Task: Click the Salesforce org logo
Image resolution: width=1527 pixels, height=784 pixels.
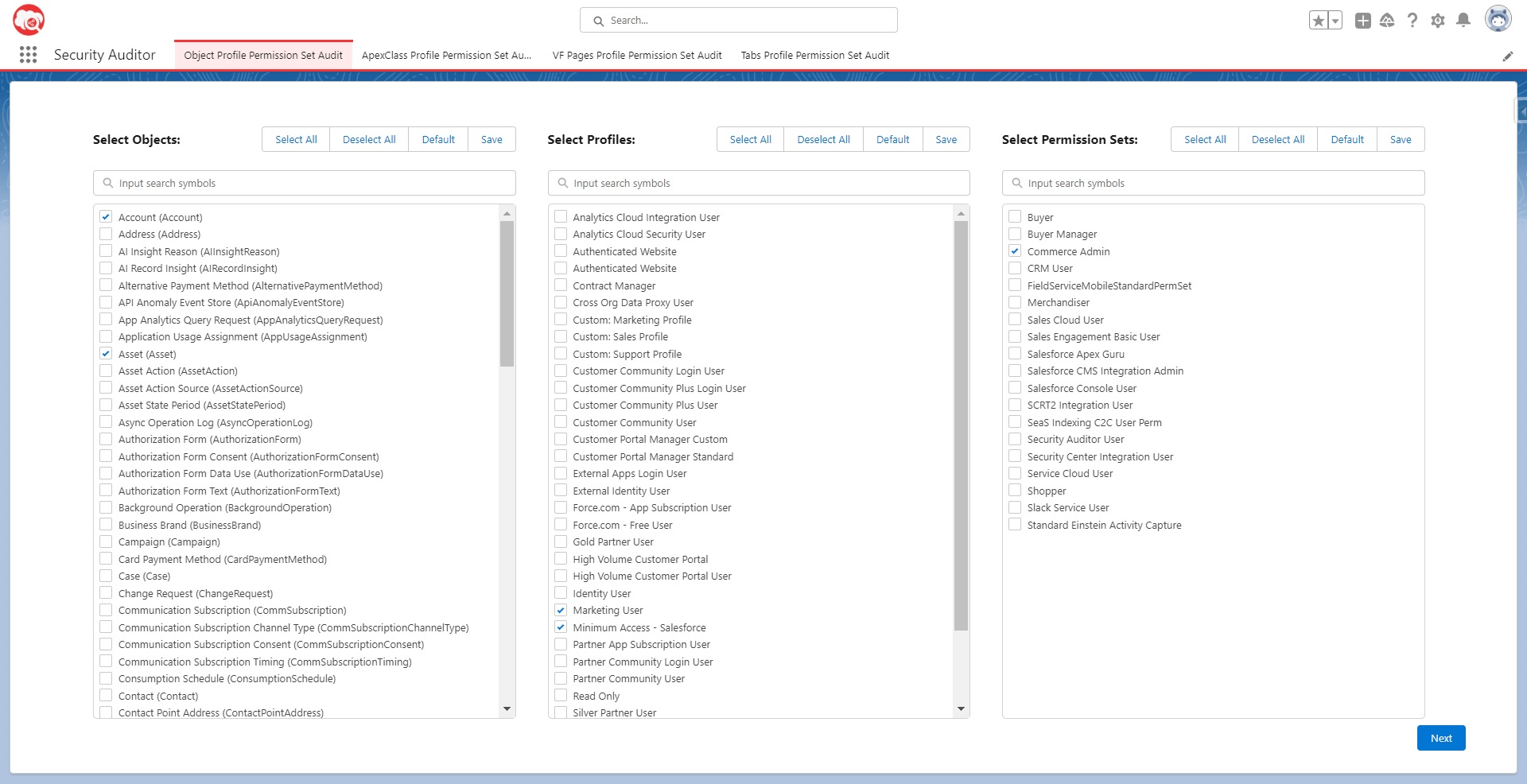Action: [x=29, y=20]
